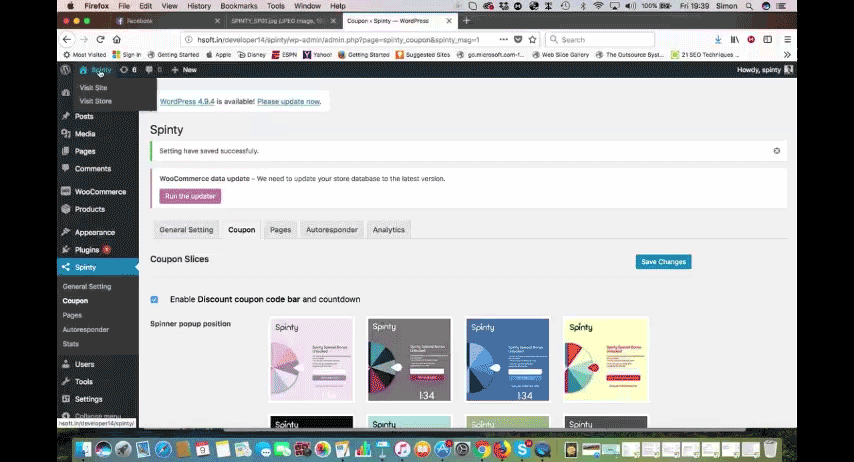The image size is (854, 462).
Task: Switch to the Facebook tab
Action: tap(168, 21)
